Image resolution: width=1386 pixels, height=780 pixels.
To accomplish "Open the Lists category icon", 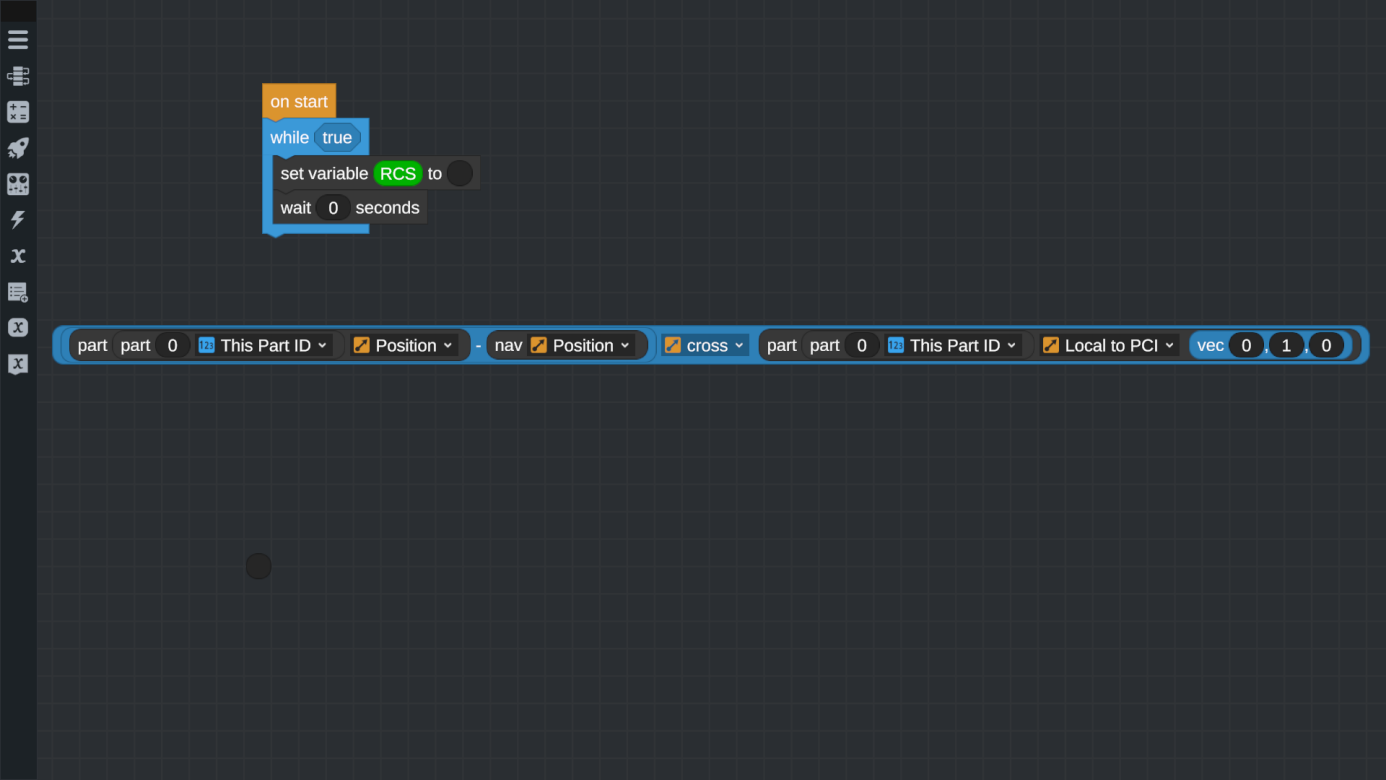I will point(18,292).
